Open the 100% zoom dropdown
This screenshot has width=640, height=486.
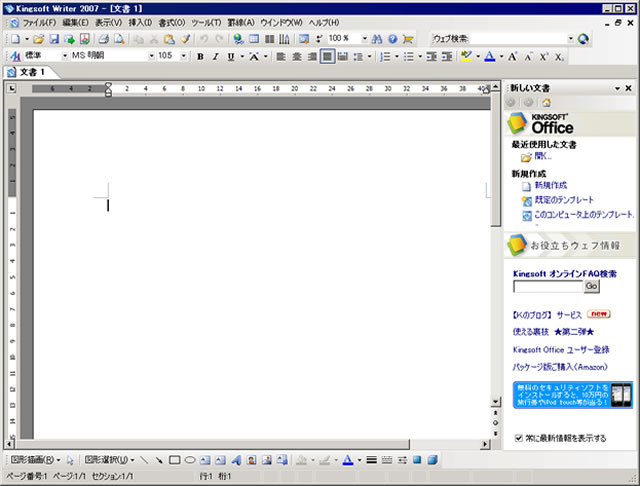click(364, 39)
